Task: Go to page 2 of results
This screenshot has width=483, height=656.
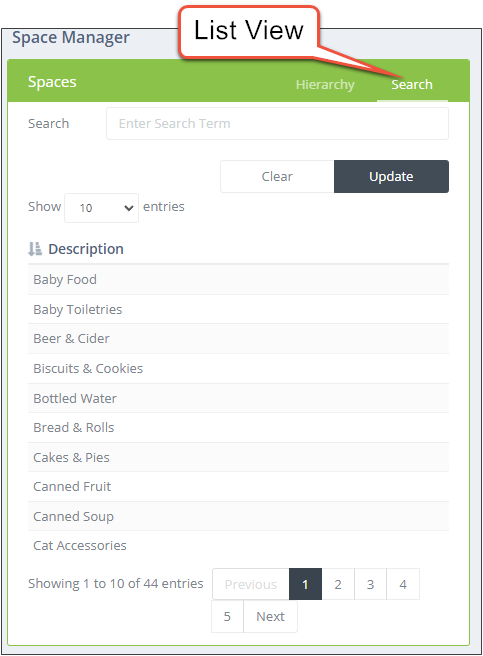Action: tap(338, 584)
